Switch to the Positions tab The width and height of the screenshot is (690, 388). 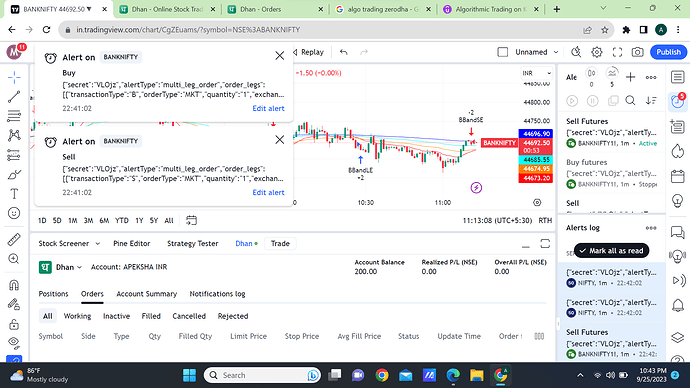[53, 294]
